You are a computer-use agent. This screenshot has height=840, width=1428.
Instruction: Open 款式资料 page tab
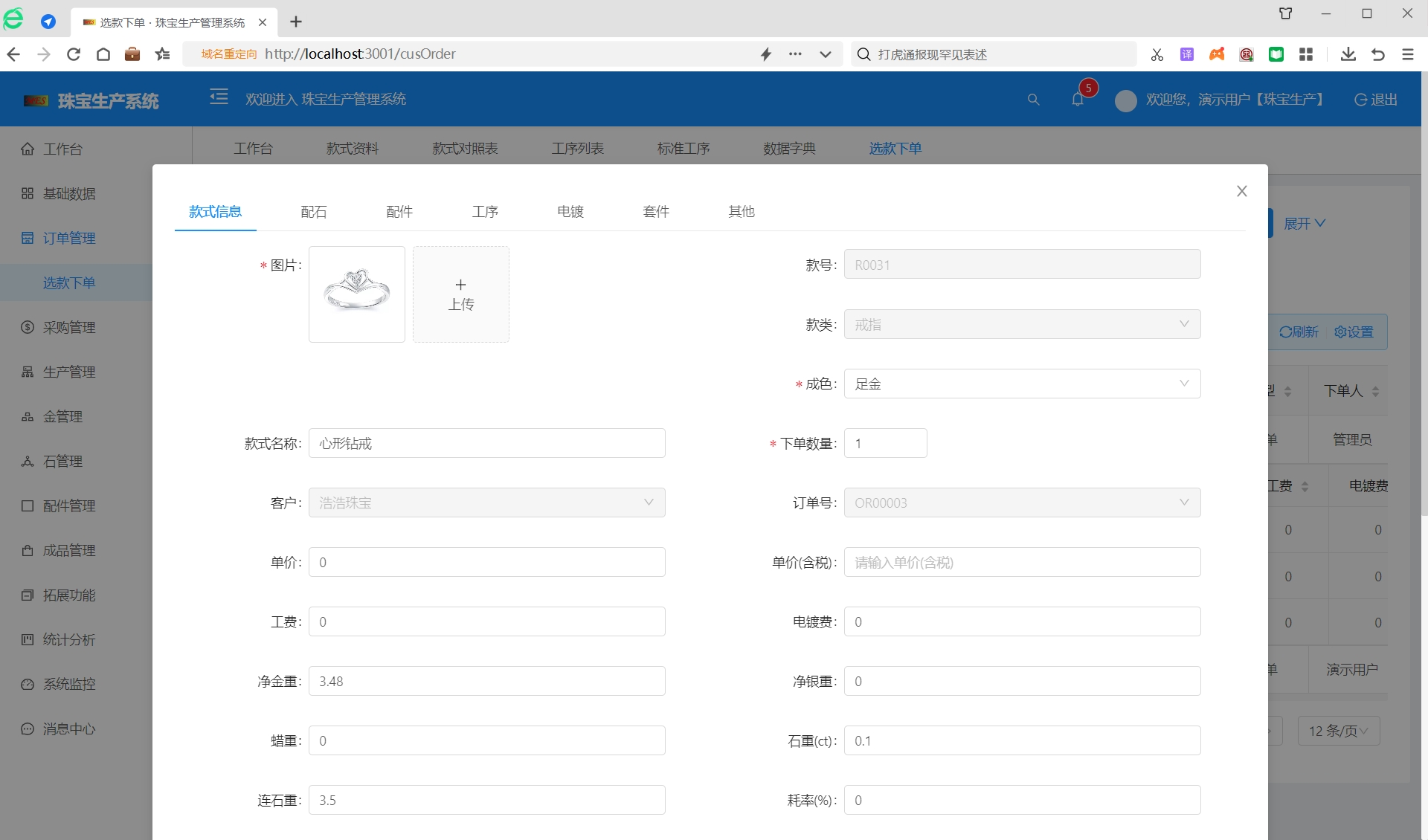[353, 149]
